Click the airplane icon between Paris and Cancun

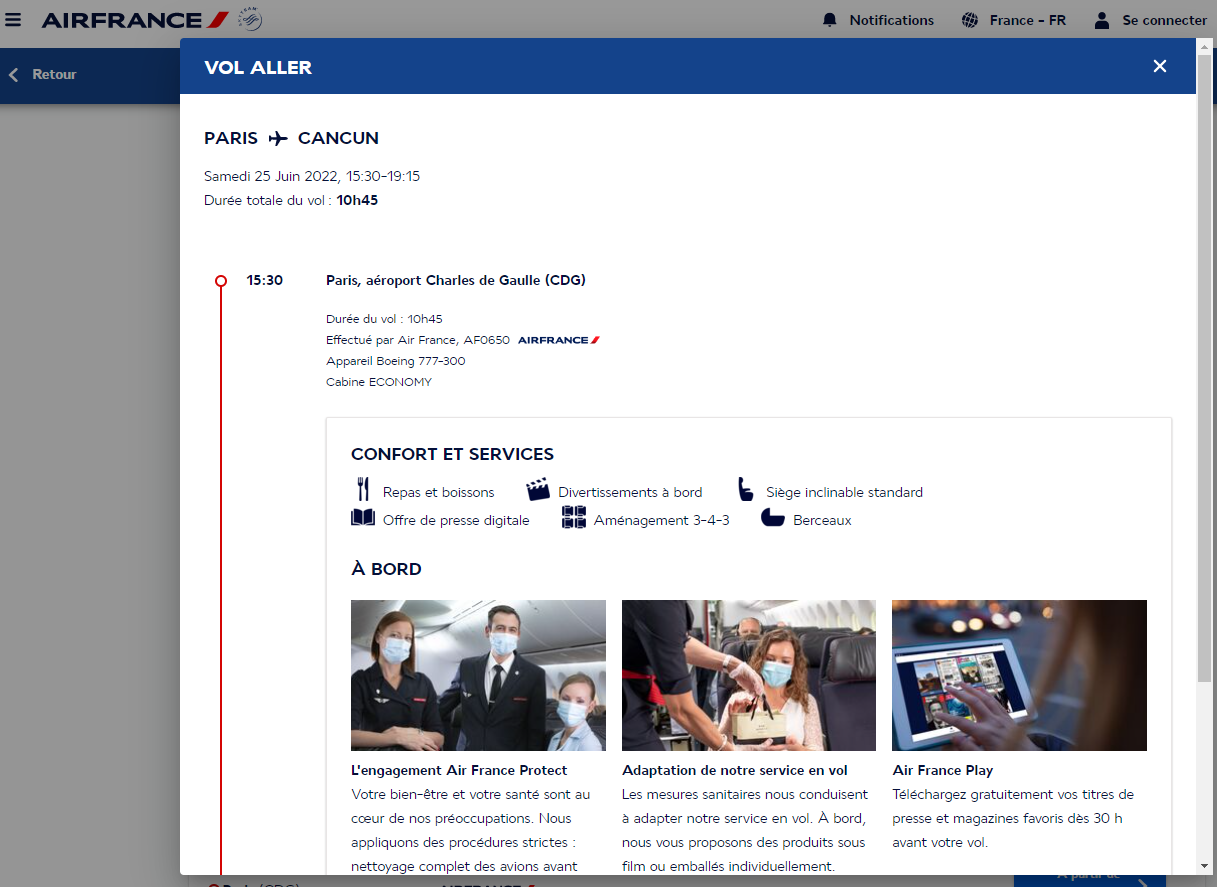278,138
